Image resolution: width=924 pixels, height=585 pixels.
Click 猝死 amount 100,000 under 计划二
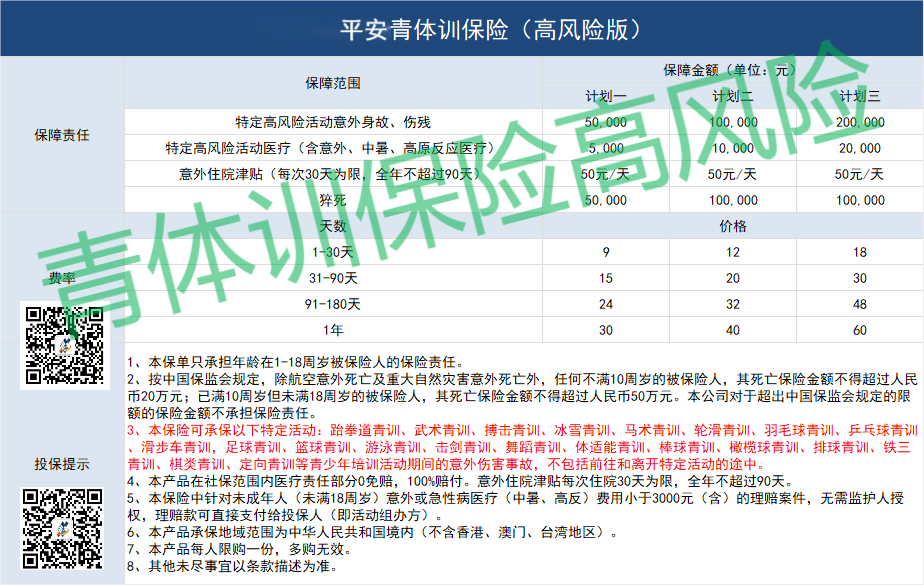pos(732,200)
